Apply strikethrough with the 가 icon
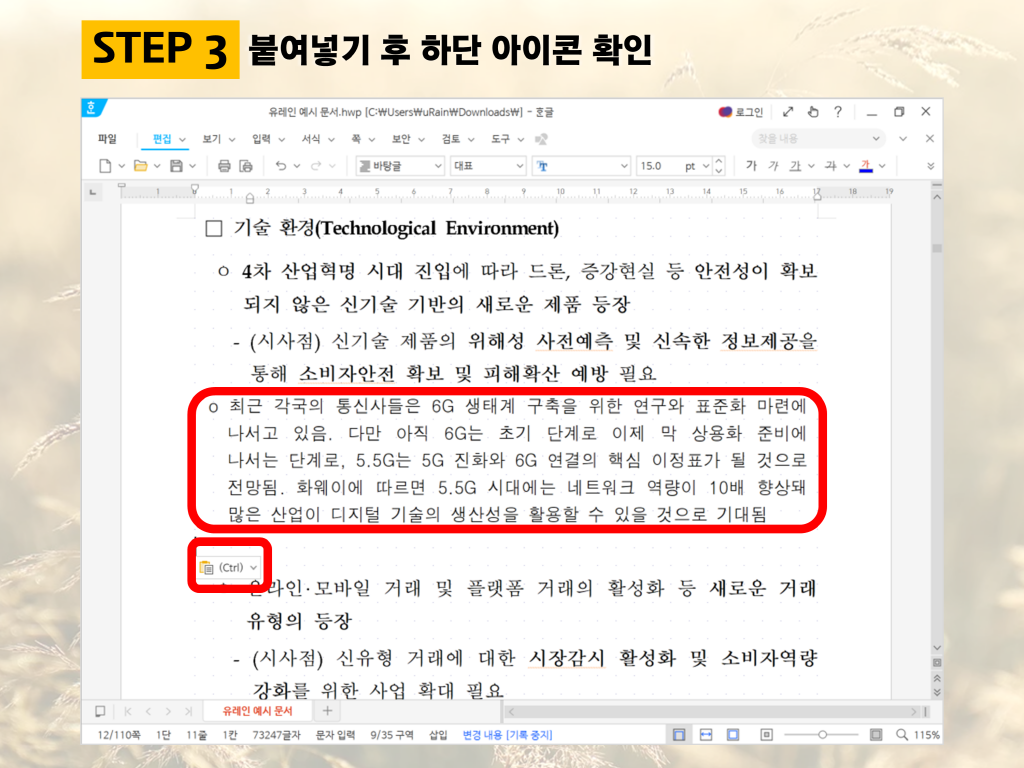The width and height of the screenshot is (1024, 768). click(830, 166)
